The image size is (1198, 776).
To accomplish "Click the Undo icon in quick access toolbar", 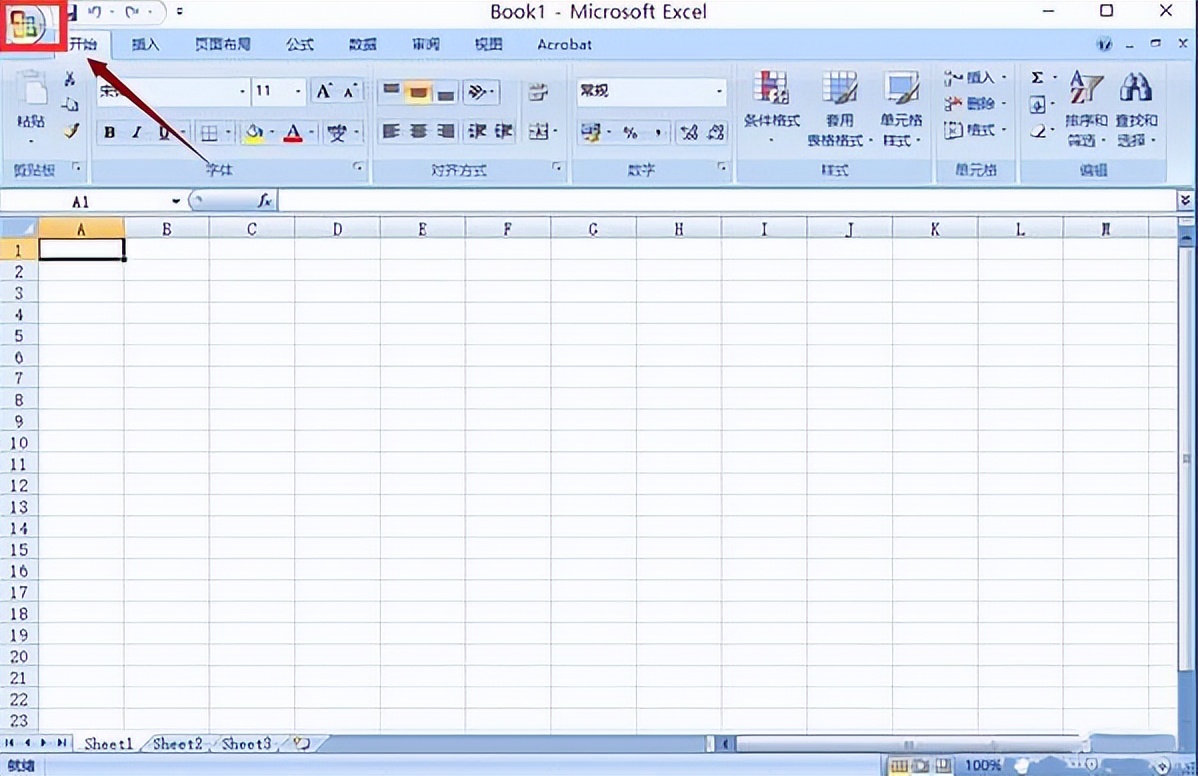I will tap(95, 12).
